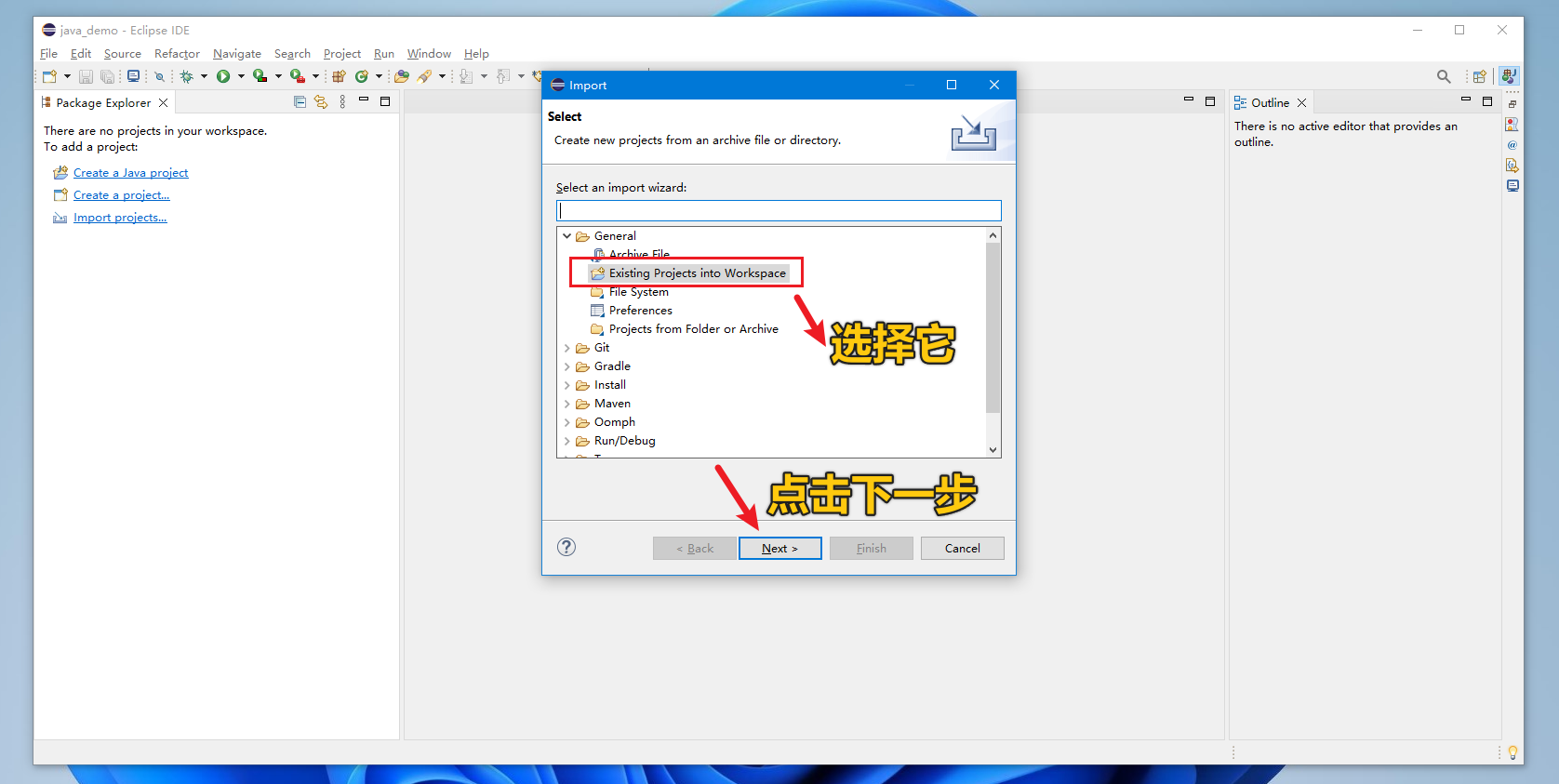The width and height of the screenshot is (1559, 784).
Task: Close the Outline view tab
Action: (1302, 102)
